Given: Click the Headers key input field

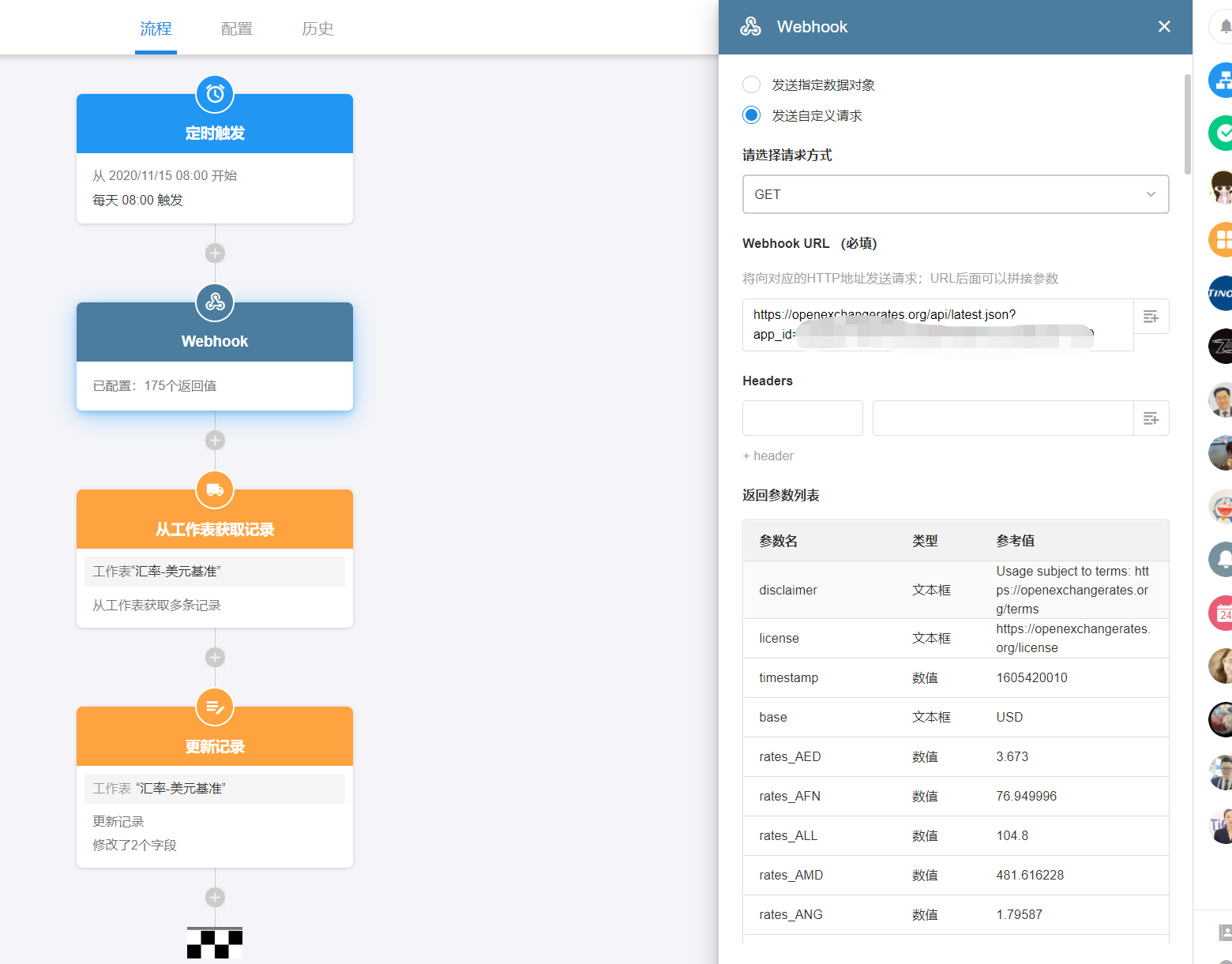Looking at the screenshot, I should click(x=802, y=418).
